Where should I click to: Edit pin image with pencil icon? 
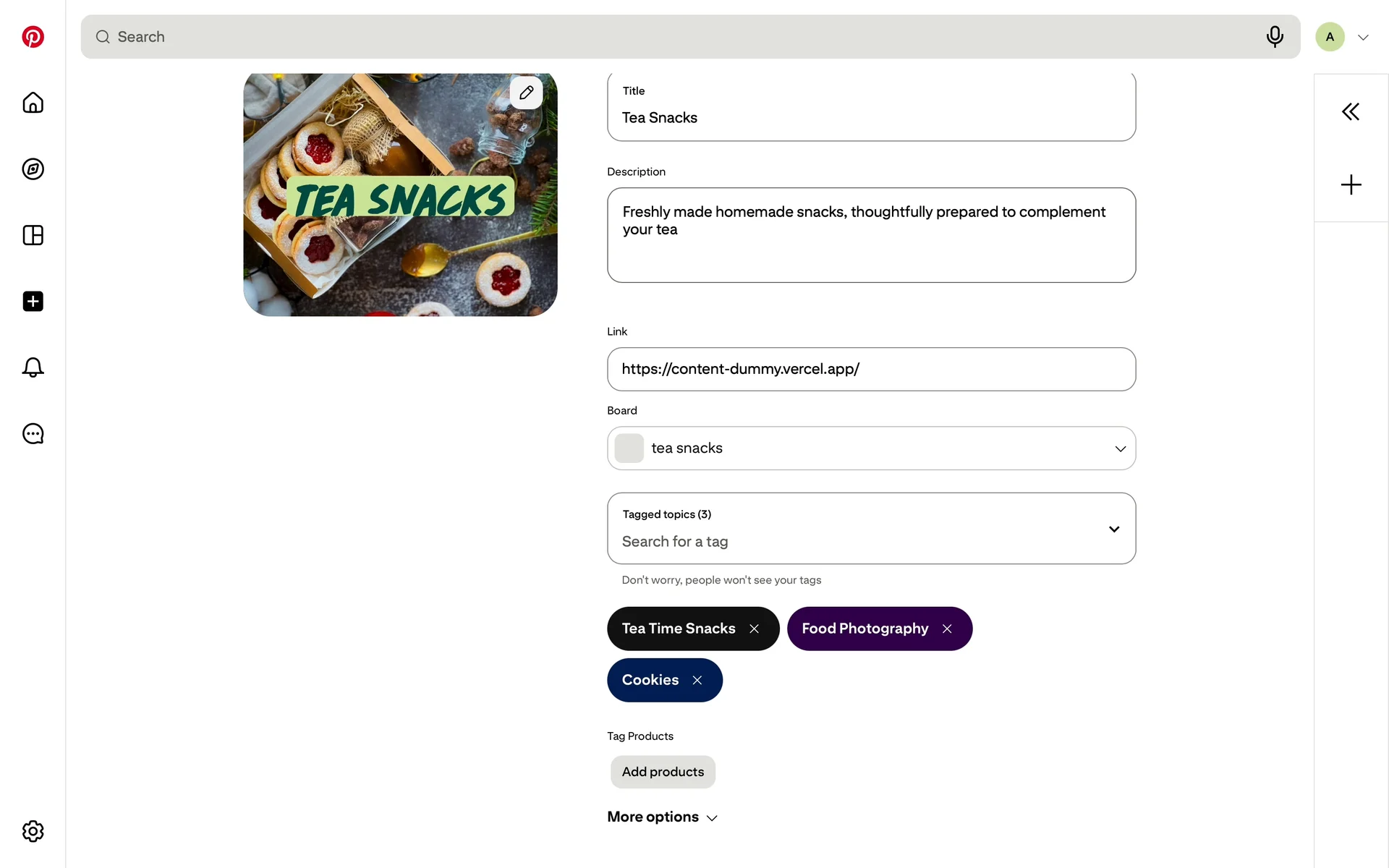(x=526, y=93)
